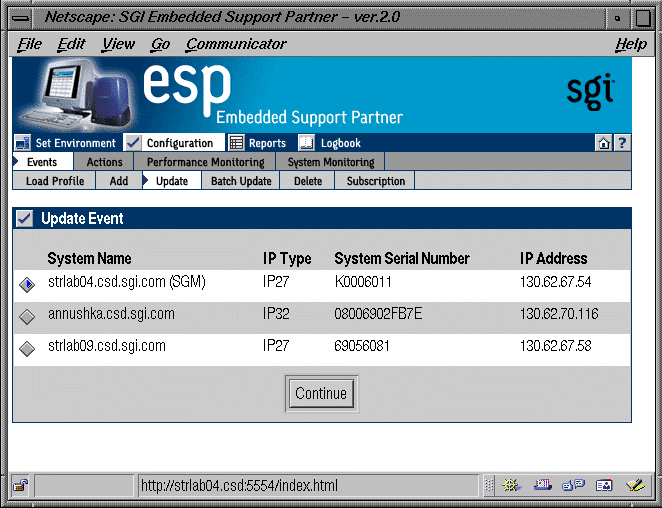662x508 pixels.
Task: Open Discussions newsgroup icon in component bar
Action: point(573,485)
